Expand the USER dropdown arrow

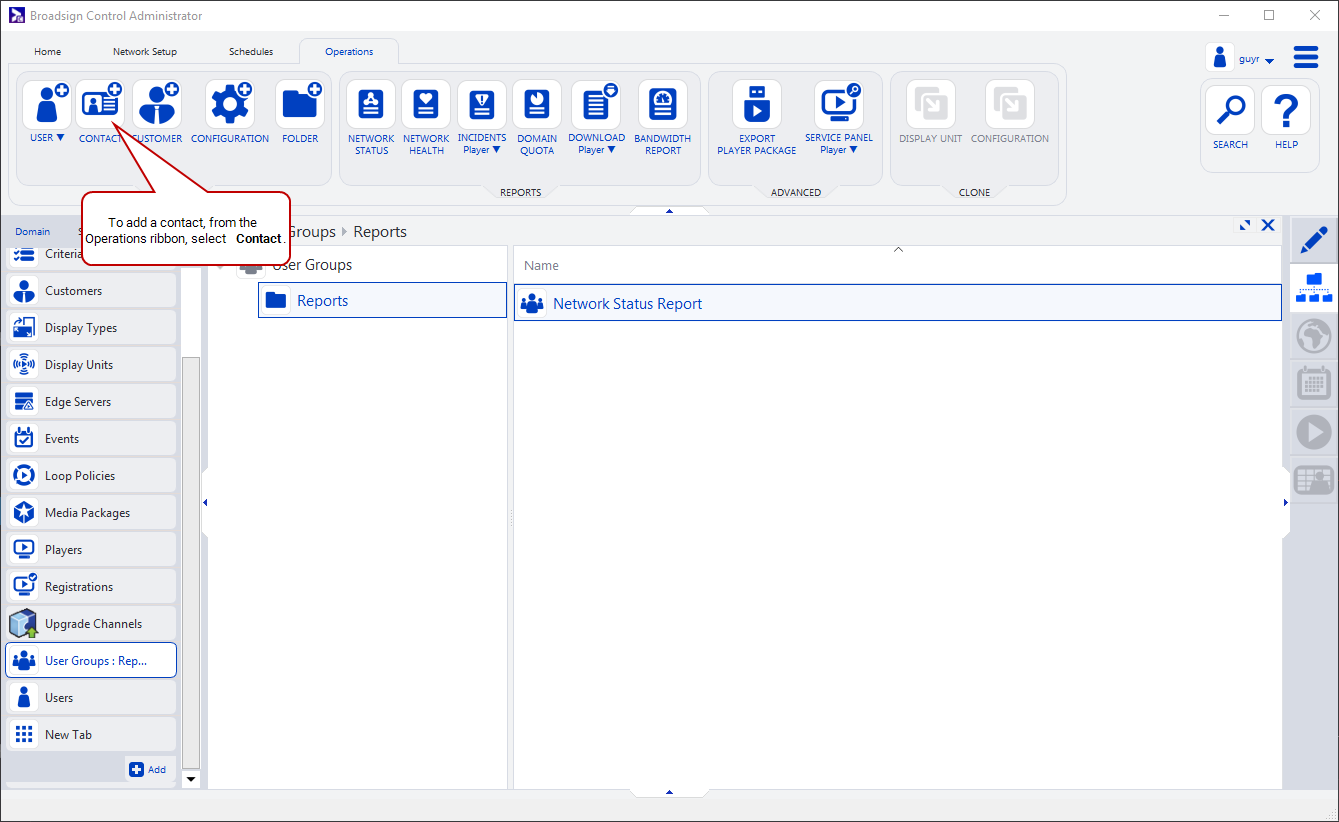[60, 138]
